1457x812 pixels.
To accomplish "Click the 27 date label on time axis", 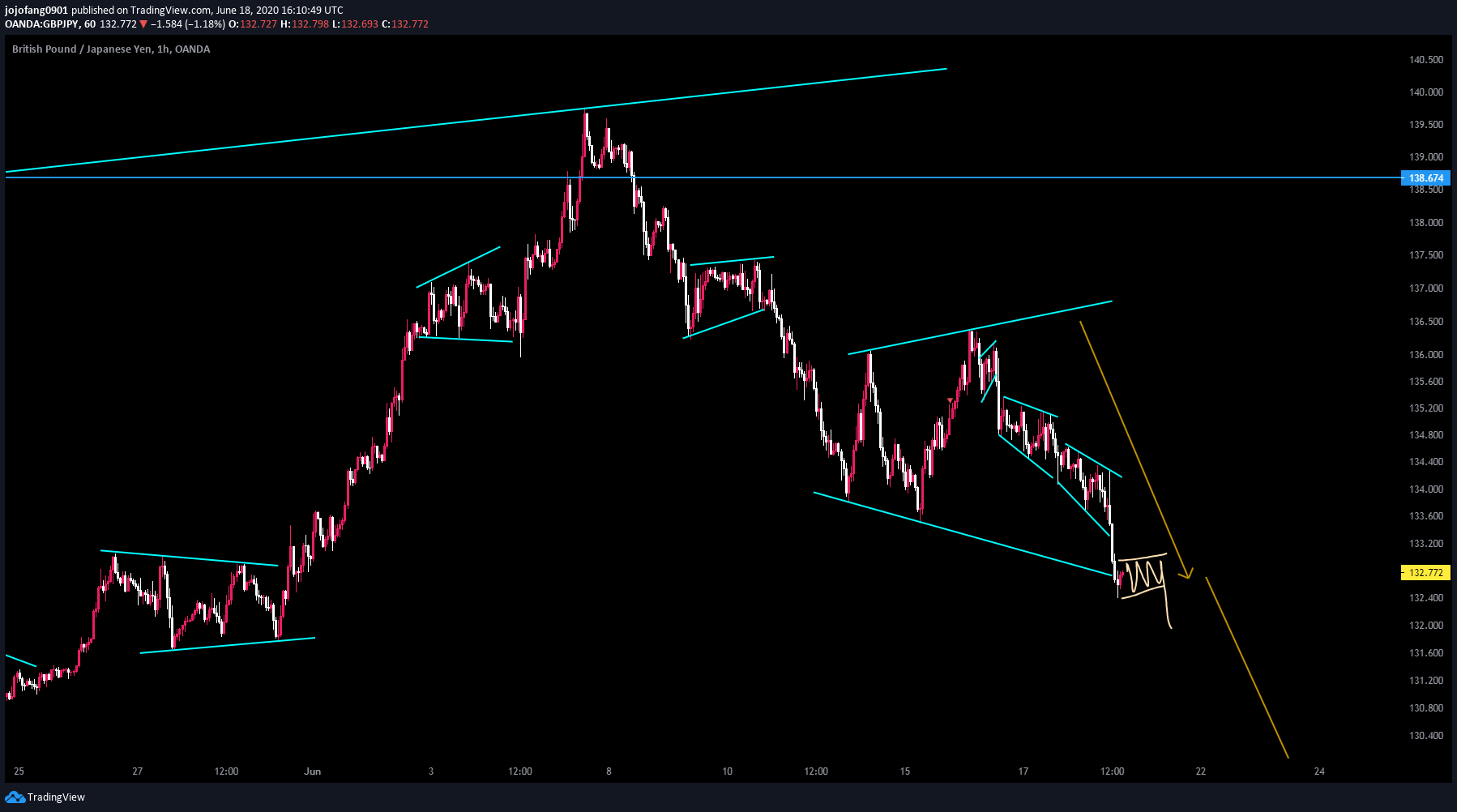I will [x=138, y=771].
